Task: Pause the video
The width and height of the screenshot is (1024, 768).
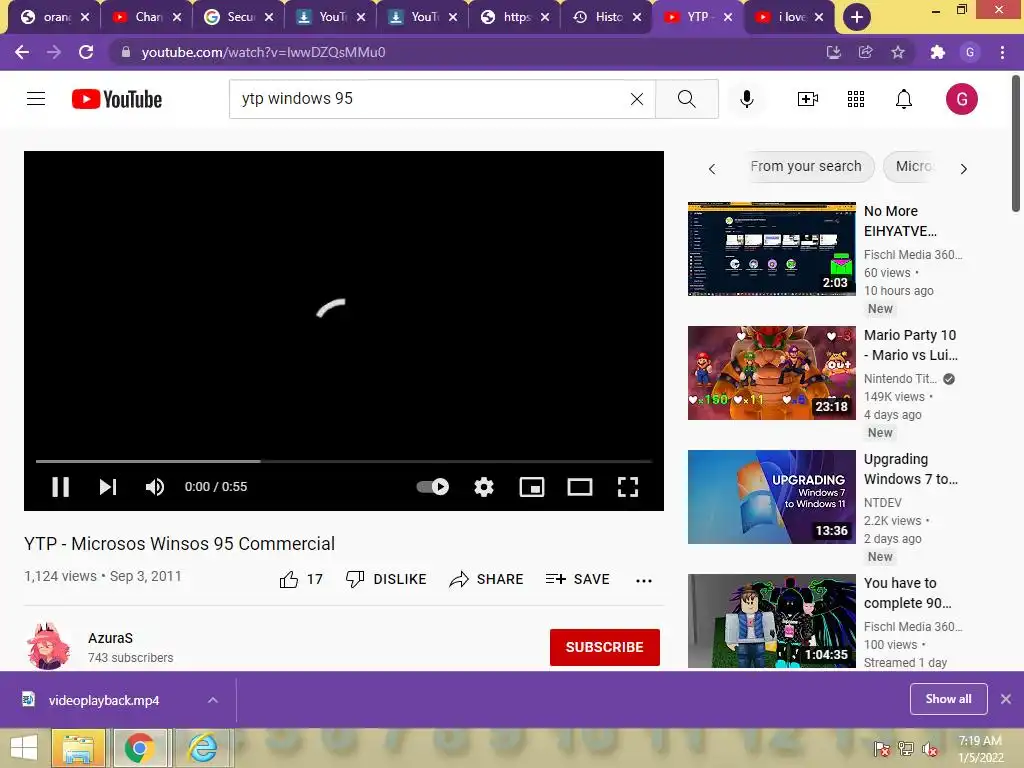Action: point(60,487)
